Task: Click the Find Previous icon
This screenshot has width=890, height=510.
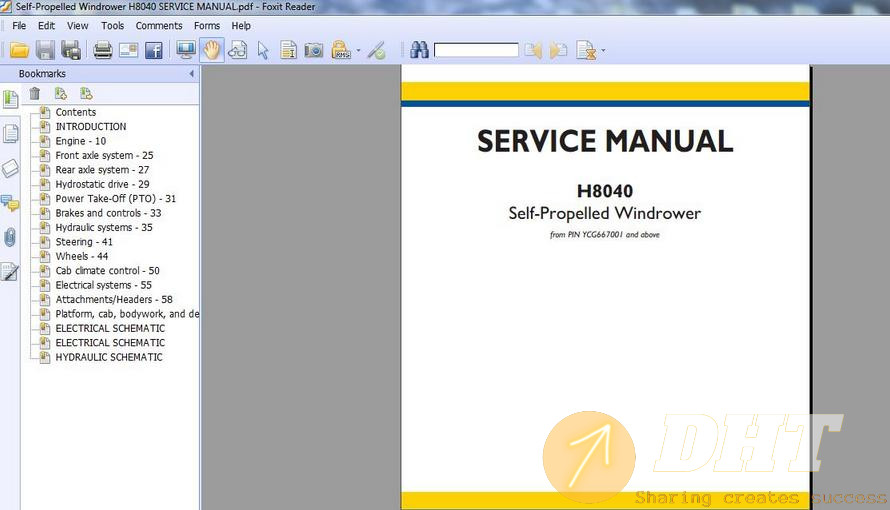Action: [x=532, y=50]
